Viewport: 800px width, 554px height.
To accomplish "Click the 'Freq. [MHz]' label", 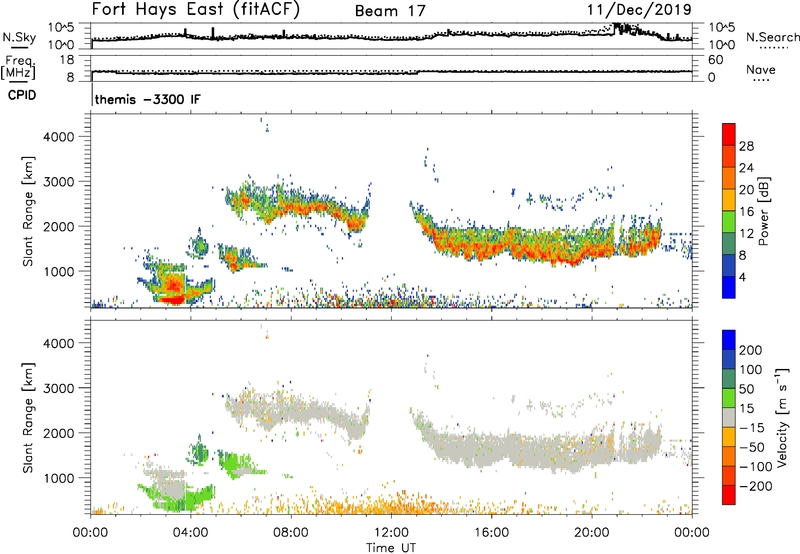I will (x=18, y=67).
